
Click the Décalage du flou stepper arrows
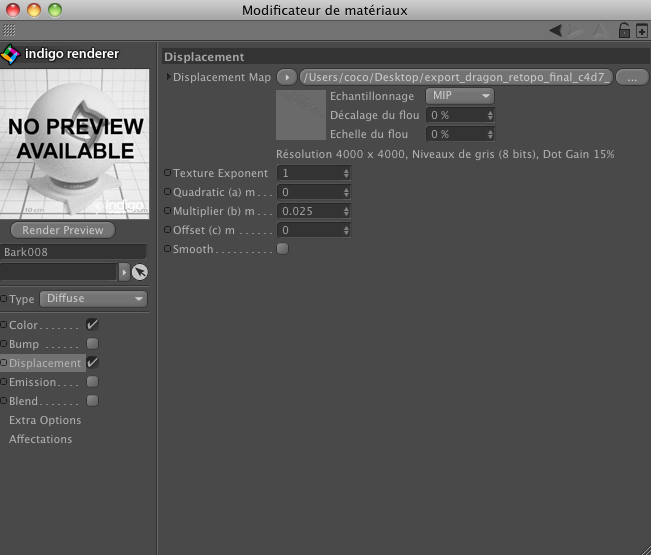coord(490,115)
